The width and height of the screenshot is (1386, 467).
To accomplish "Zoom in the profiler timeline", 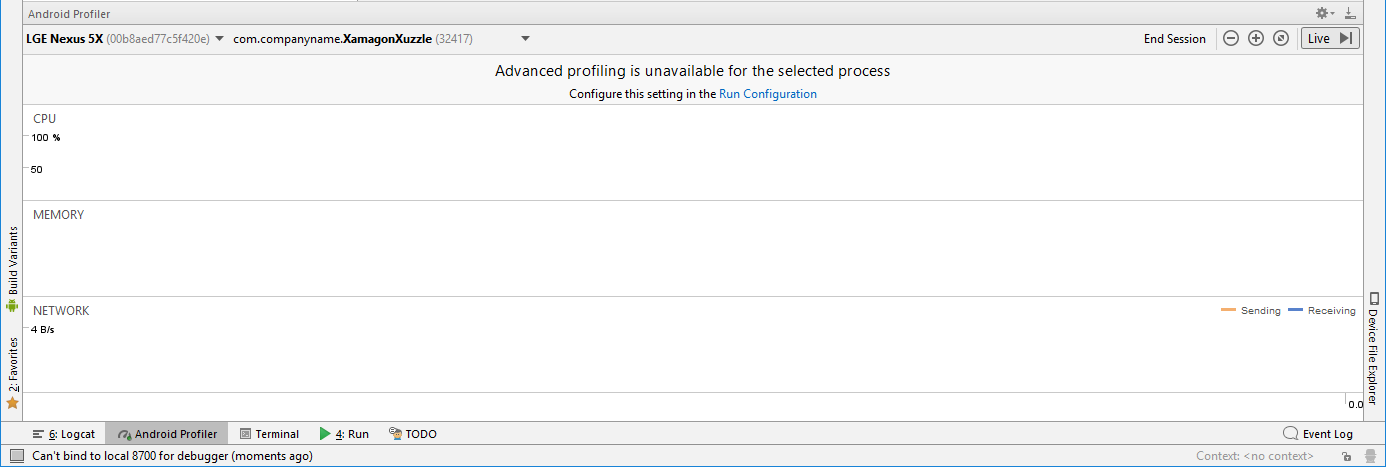I will (1256, 38).
